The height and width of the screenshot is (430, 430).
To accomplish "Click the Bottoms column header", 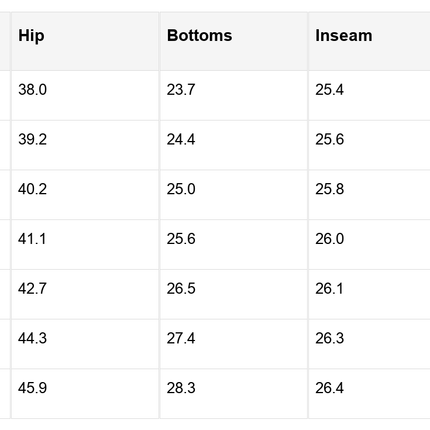I will coord(199,36).
